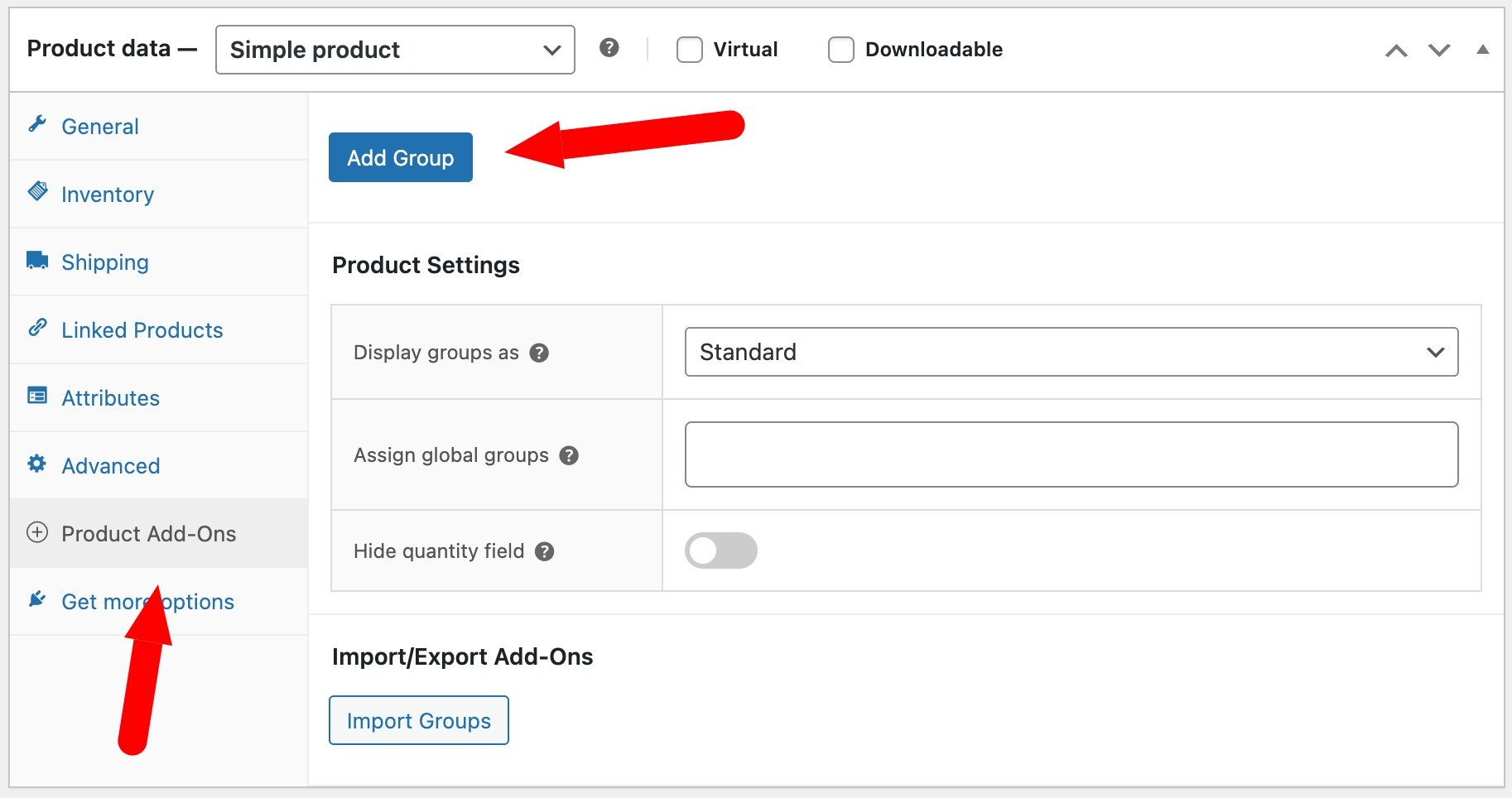Viewport: 1512px width, 798px height.
Task: Open the Get more options tab
Action: click(147, 601)
